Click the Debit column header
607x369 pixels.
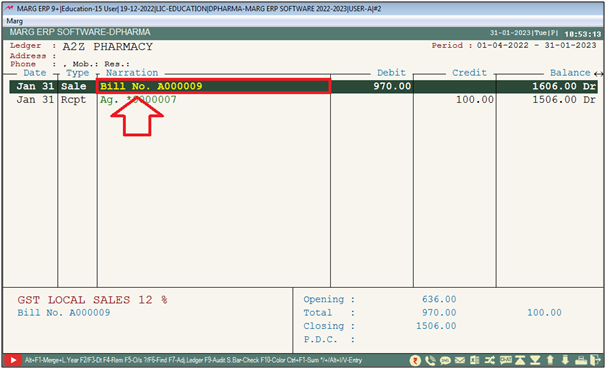pyautogui.click(x=391, y=73)
